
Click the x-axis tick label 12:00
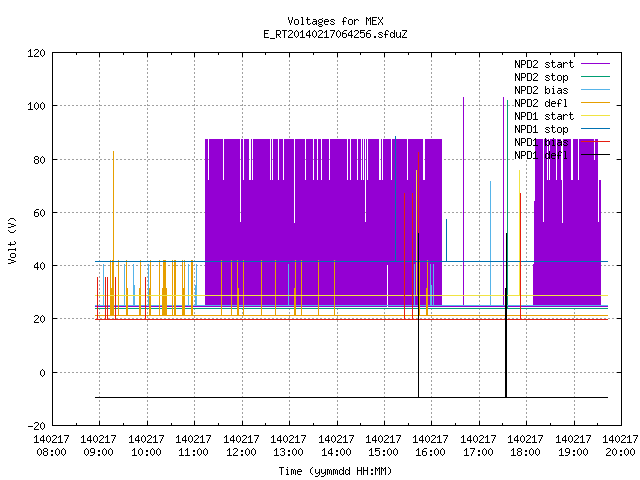[x=241, y=452]
